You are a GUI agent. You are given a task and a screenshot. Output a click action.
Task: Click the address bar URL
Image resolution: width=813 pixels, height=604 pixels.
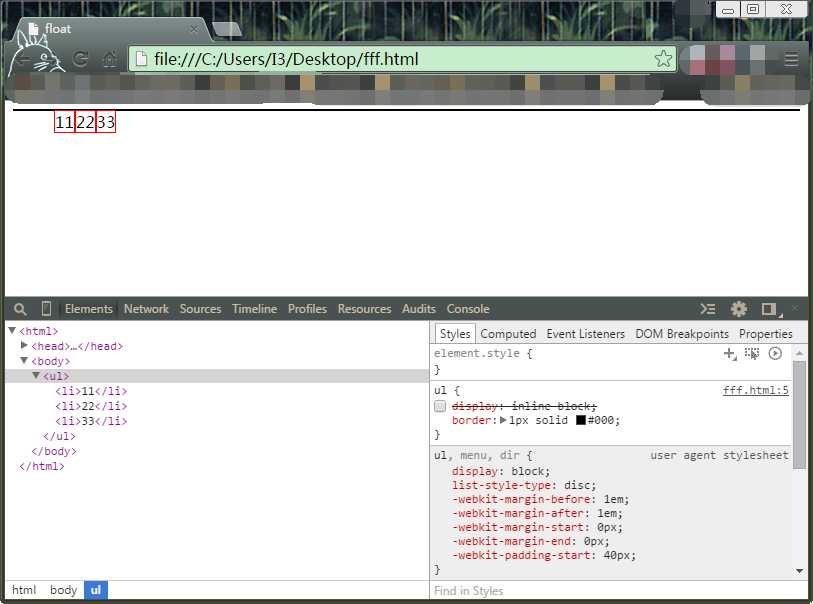286,59
